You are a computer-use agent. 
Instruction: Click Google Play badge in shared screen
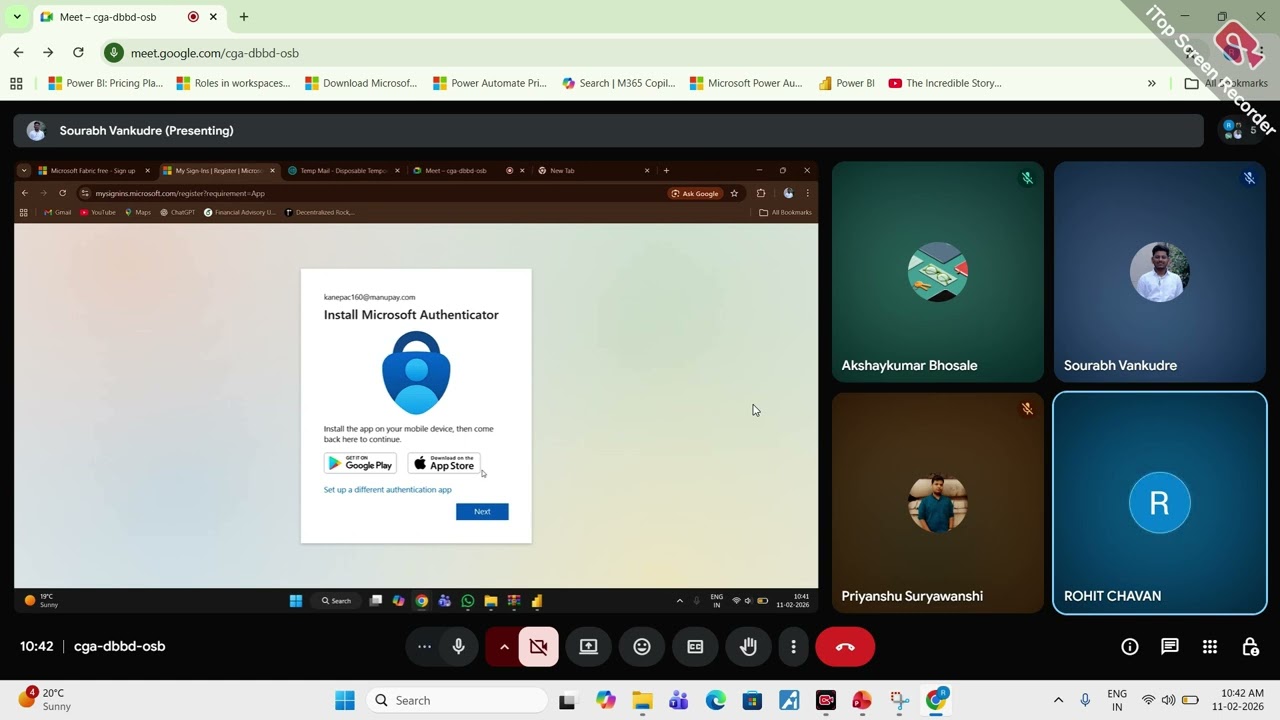click(360, 463)
